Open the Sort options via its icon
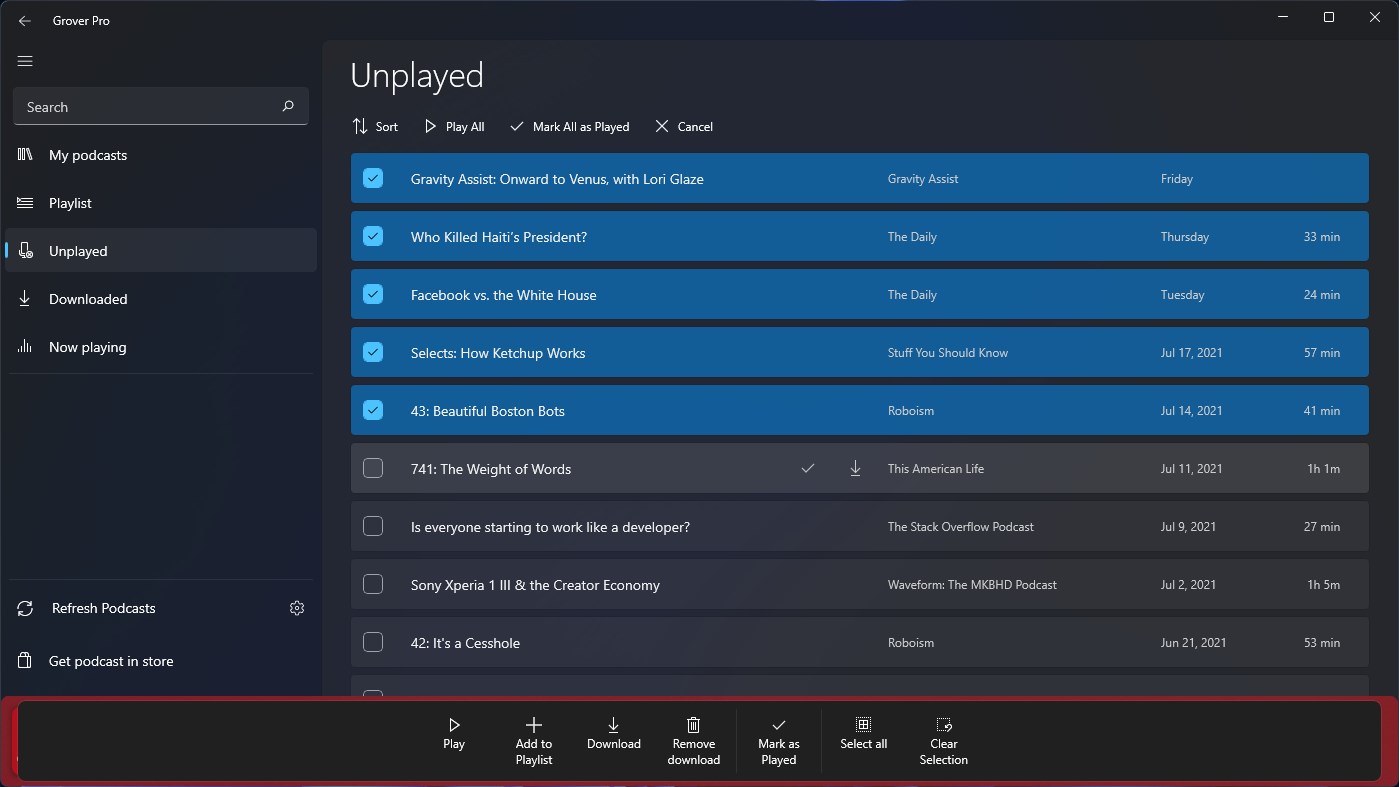The width and height of the screenshot is (1399, 787). tap(358, 126)
